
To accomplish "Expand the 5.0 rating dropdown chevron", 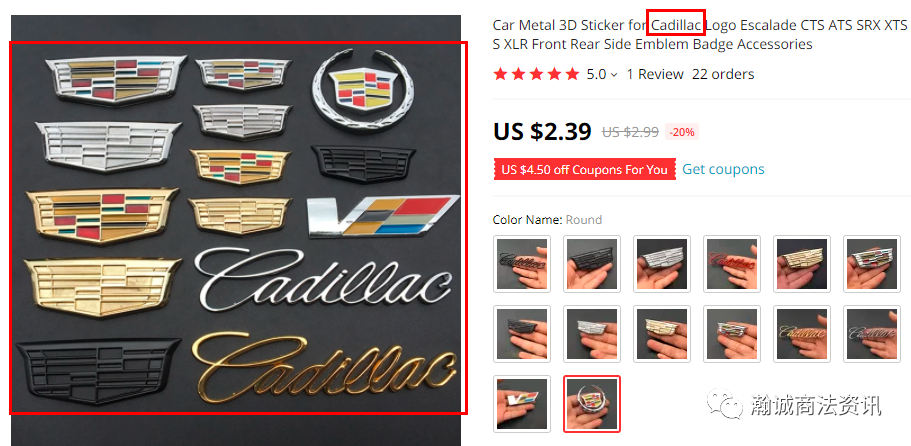I will [x=614, y=75].
